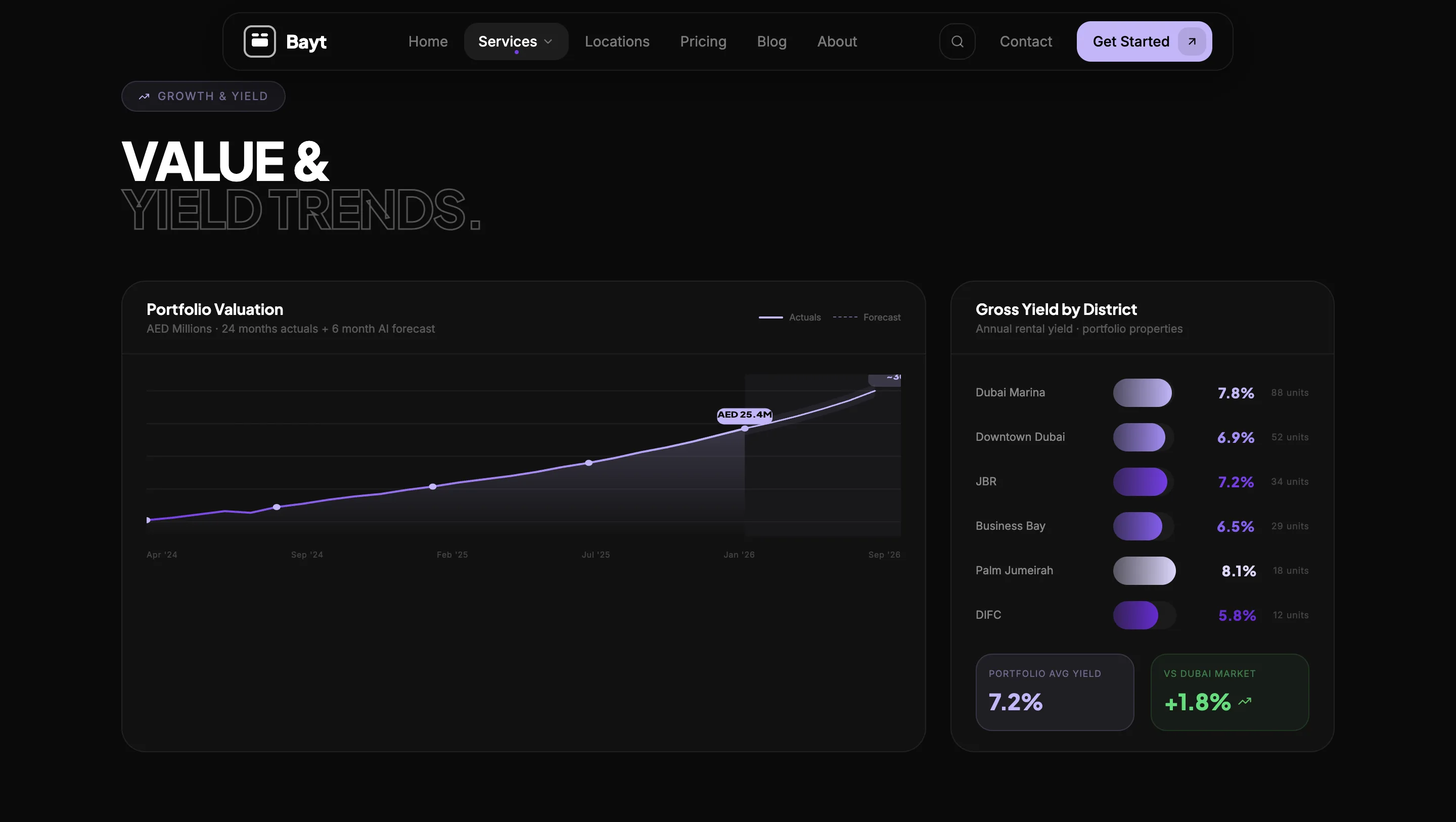This screenshot has height=822, width=1456.
Task: Click the Bayt logo icon
Action: point(259,41)
